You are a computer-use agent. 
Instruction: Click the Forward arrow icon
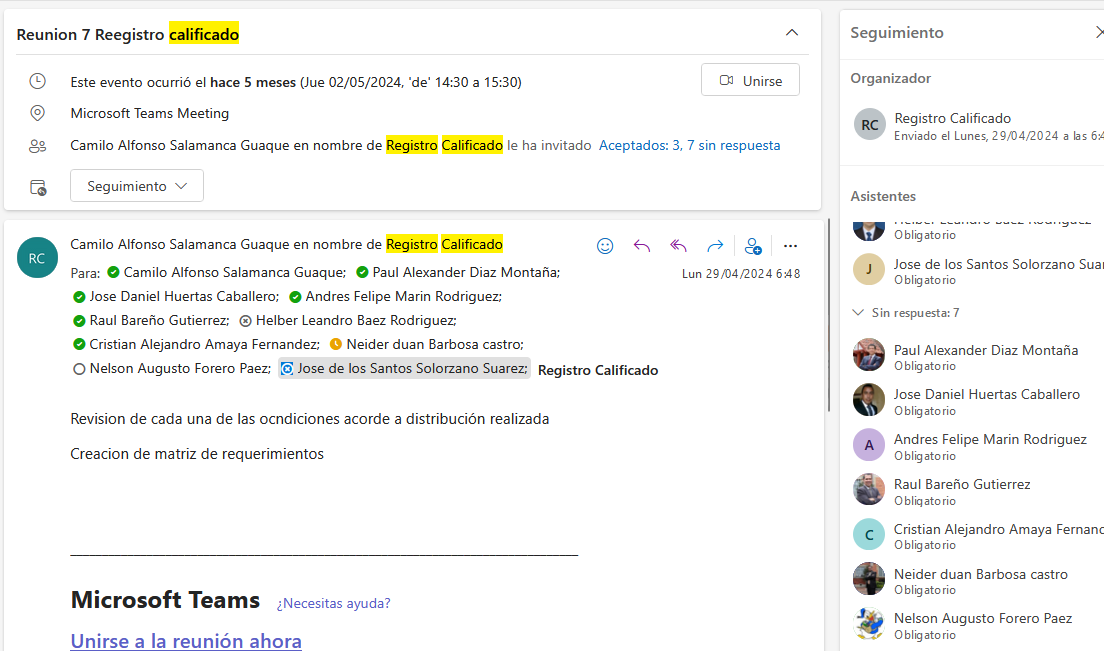point(715,246)
